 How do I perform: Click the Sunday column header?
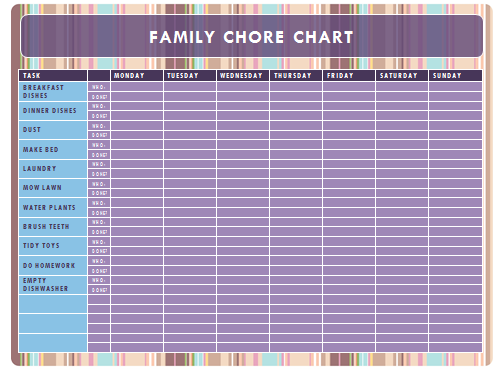pyautogui.click(x=455, y=76)
